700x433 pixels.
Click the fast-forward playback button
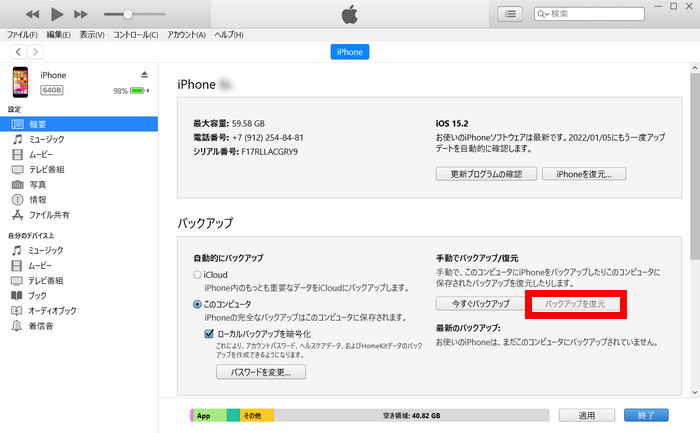[x=81, y=14]
